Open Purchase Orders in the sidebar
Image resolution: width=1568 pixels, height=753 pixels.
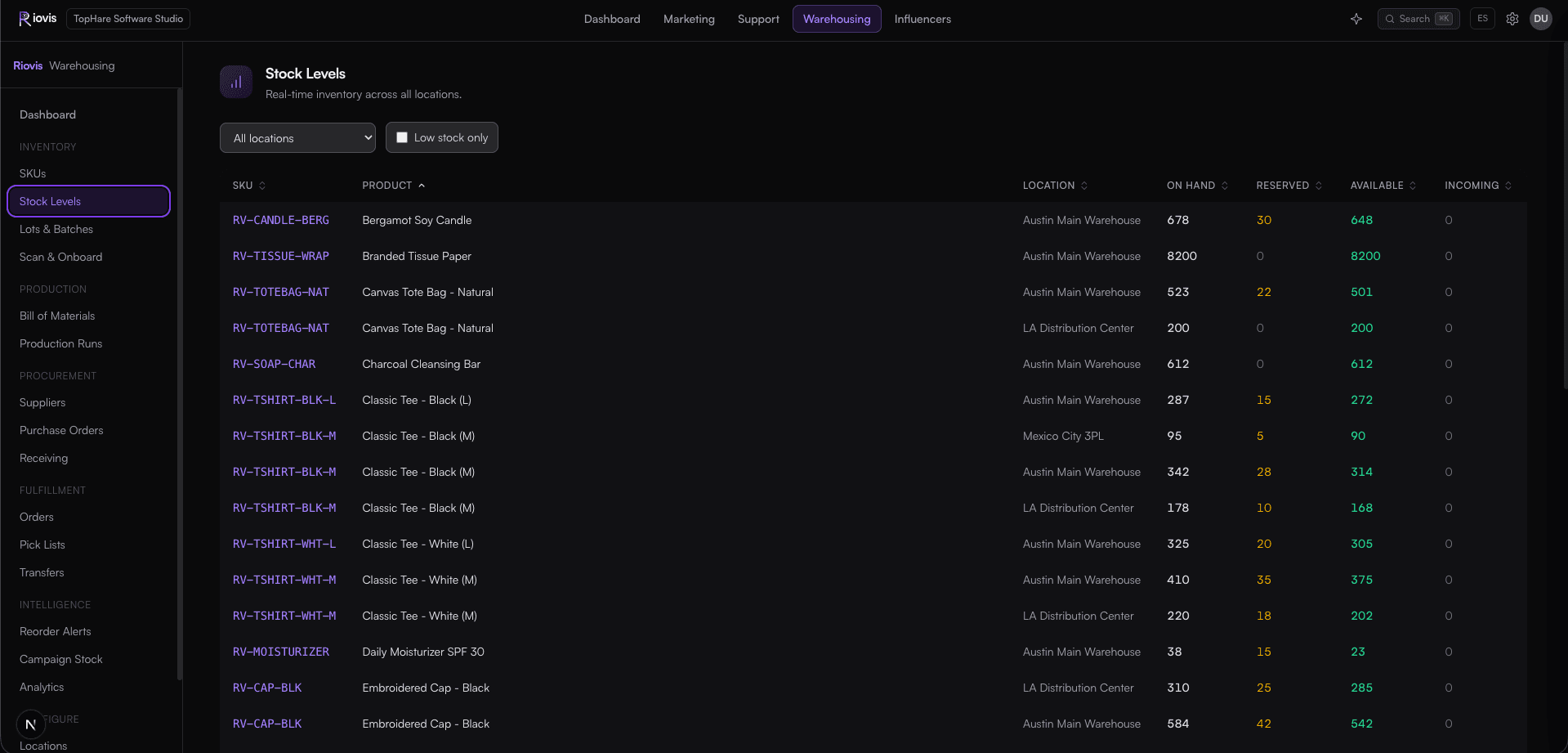pos(61,430)
